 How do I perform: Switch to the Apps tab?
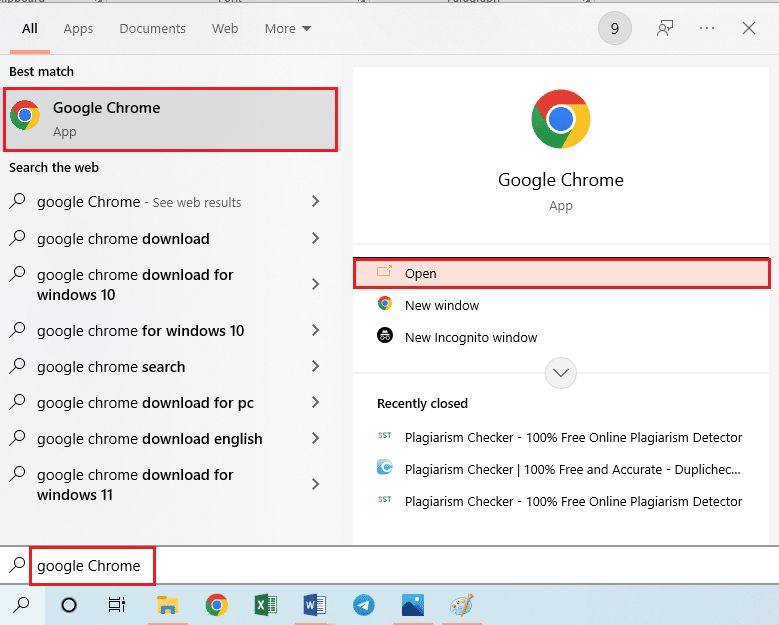point(78,29)
